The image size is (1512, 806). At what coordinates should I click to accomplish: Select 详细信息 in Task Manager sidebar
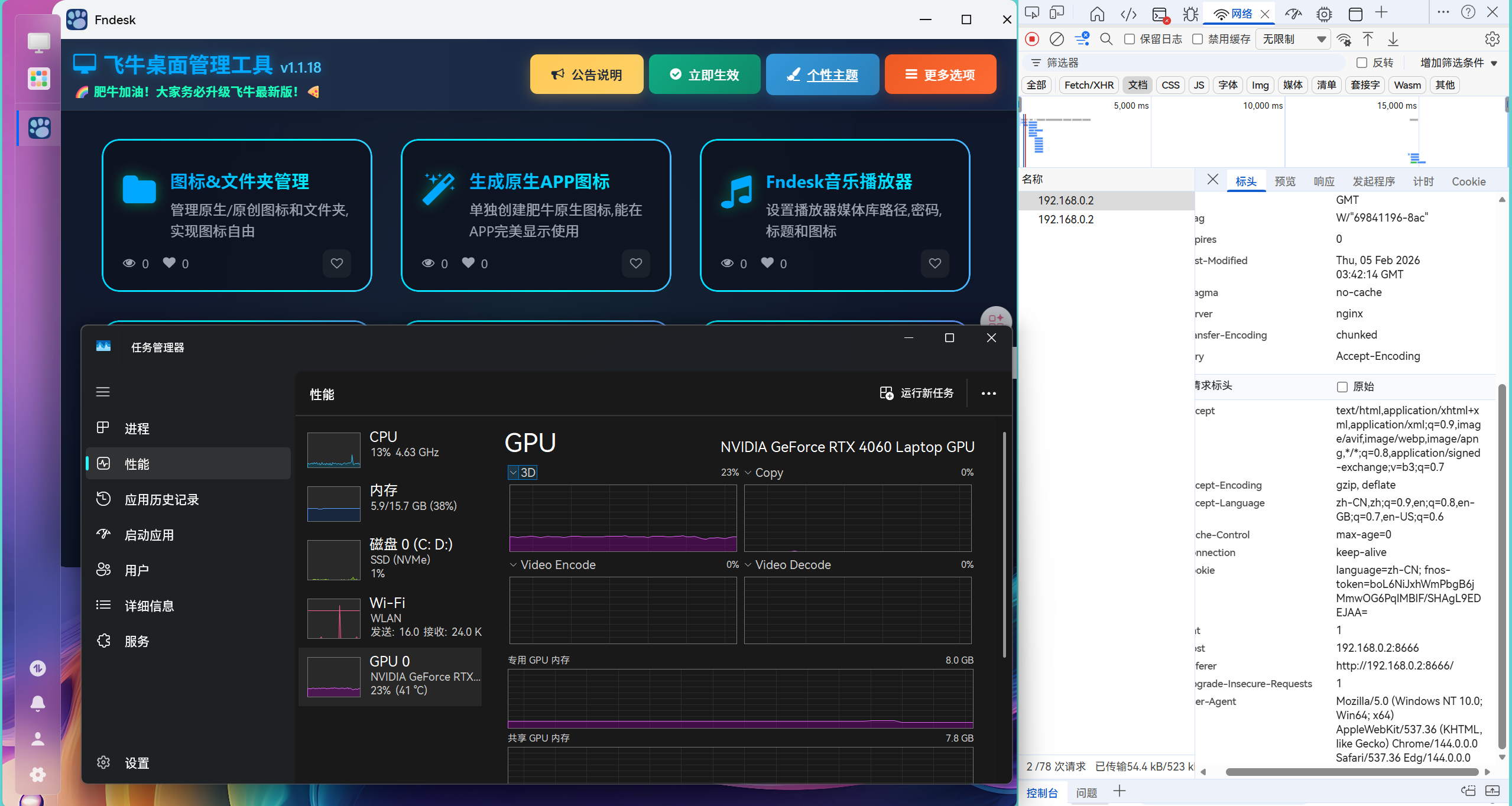pyautogui.click(x=149, y=606)
